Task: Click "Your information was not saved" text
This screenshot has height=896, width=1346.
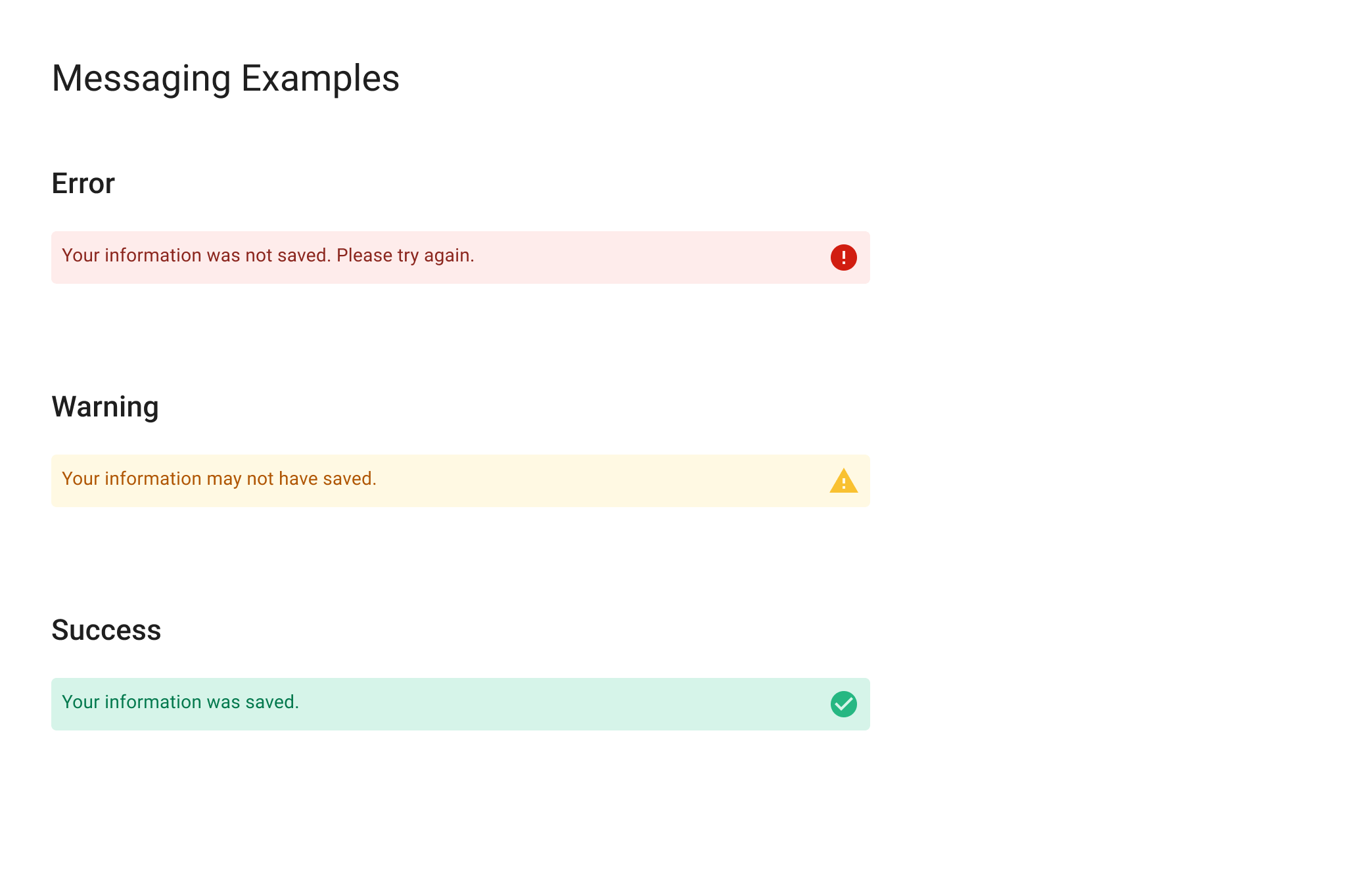Action: tap(196, 256)
